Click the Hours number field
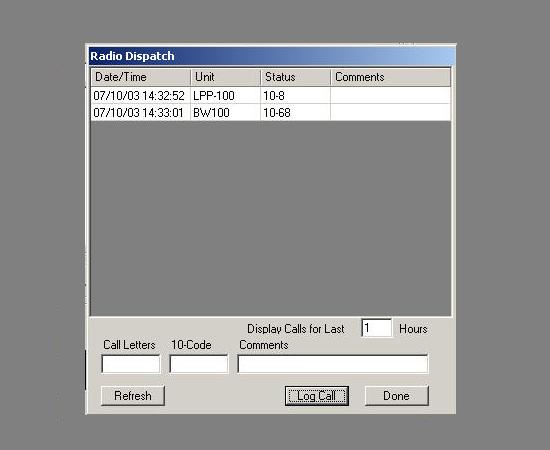Image resolution: width=550 pixels, height=450 pixels. tap(376, 328)
